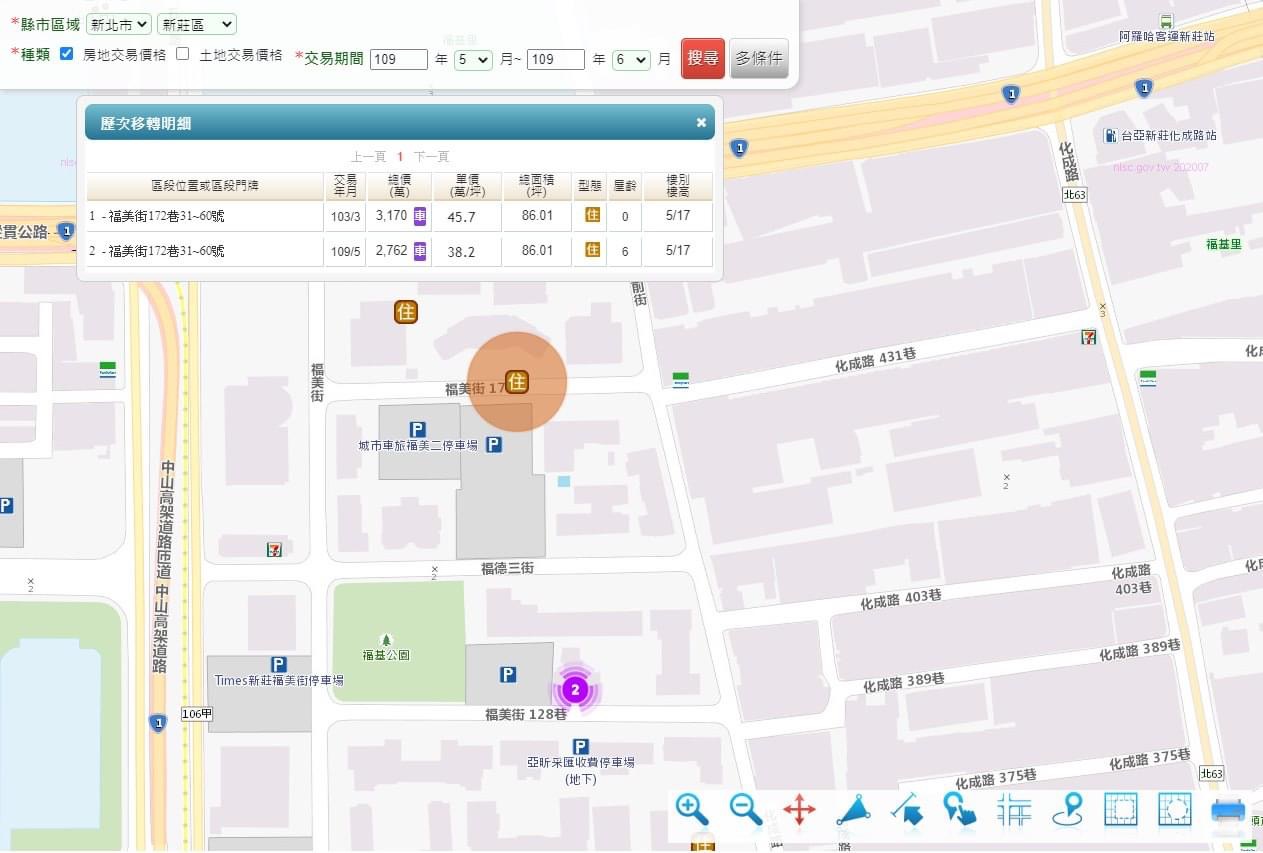1263x853 pixels.
Task: Click parking icon beside 福基公園
Action: (x=508, y=675)
